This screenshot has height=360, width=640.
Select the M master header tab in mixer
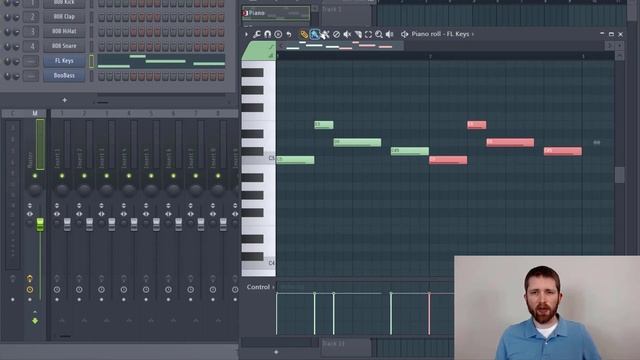tap(35, 113)
